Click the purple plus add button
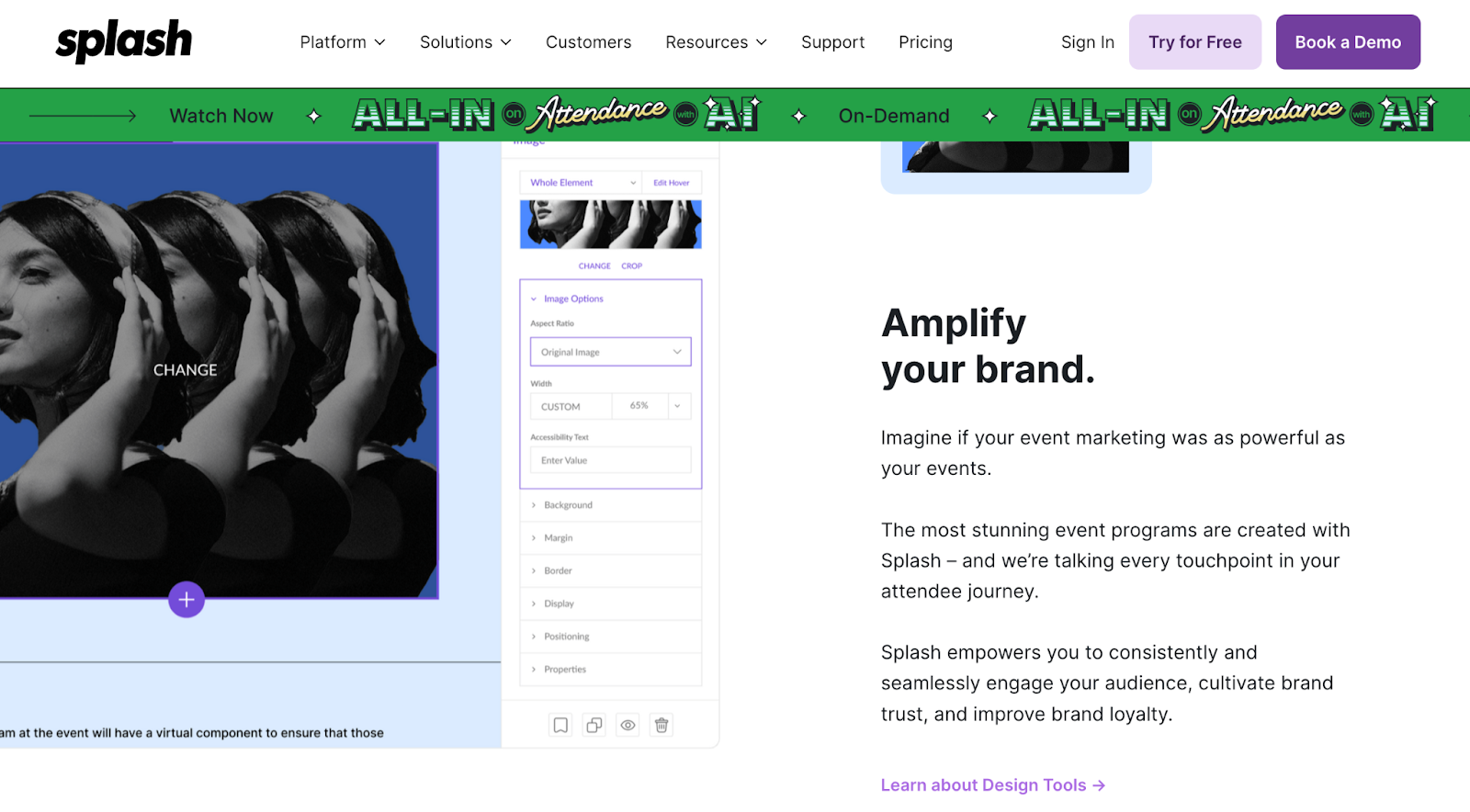 (187, 600)
